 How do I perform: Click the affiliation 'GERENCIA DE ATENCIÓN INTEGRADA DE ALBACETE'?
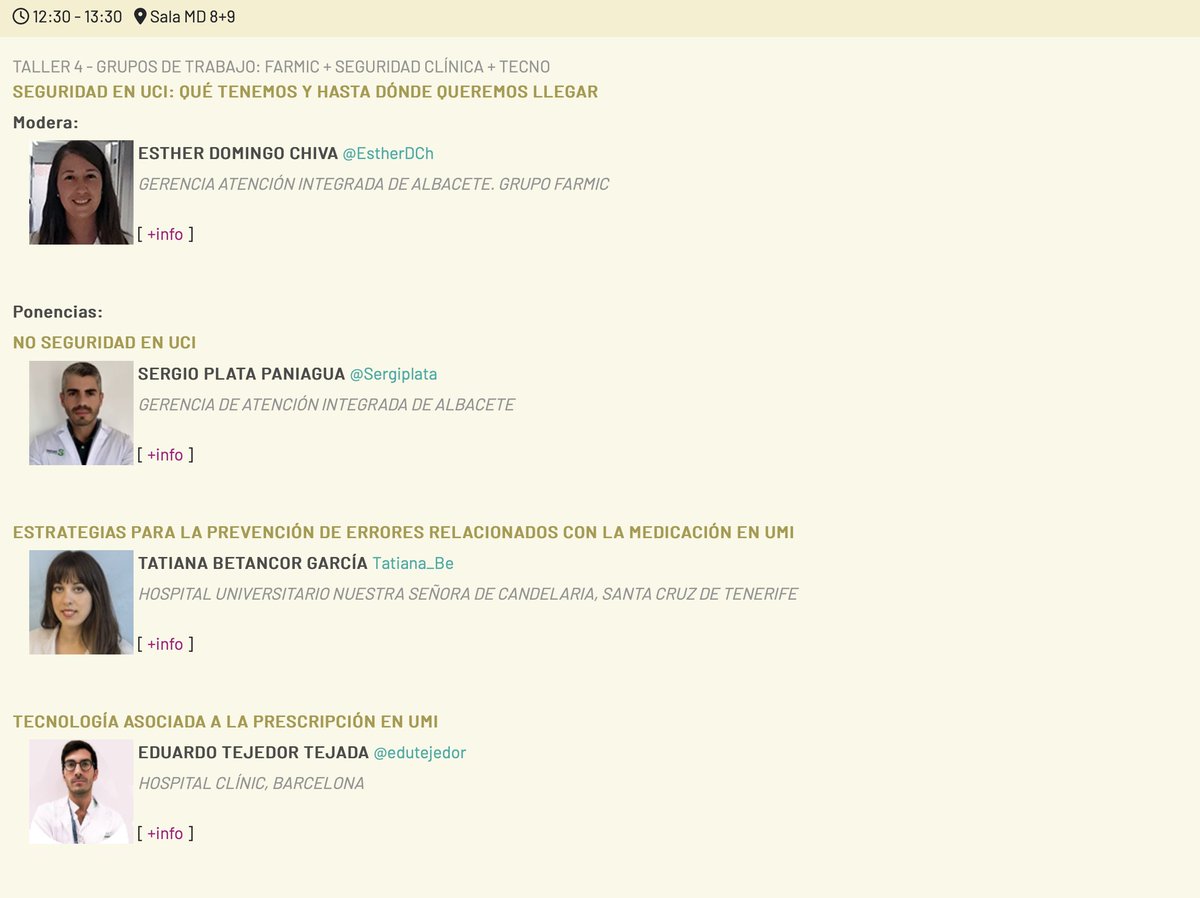[x=326, y=405]
